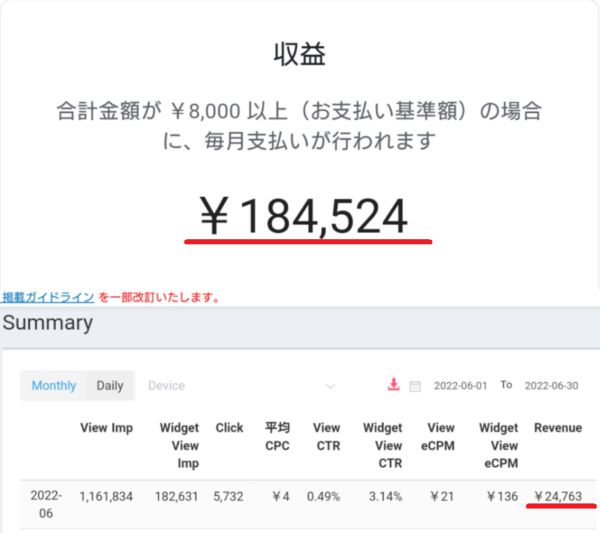Screen dimensions: 600x533
Task: Click the red download report icon
Action: 393,385
